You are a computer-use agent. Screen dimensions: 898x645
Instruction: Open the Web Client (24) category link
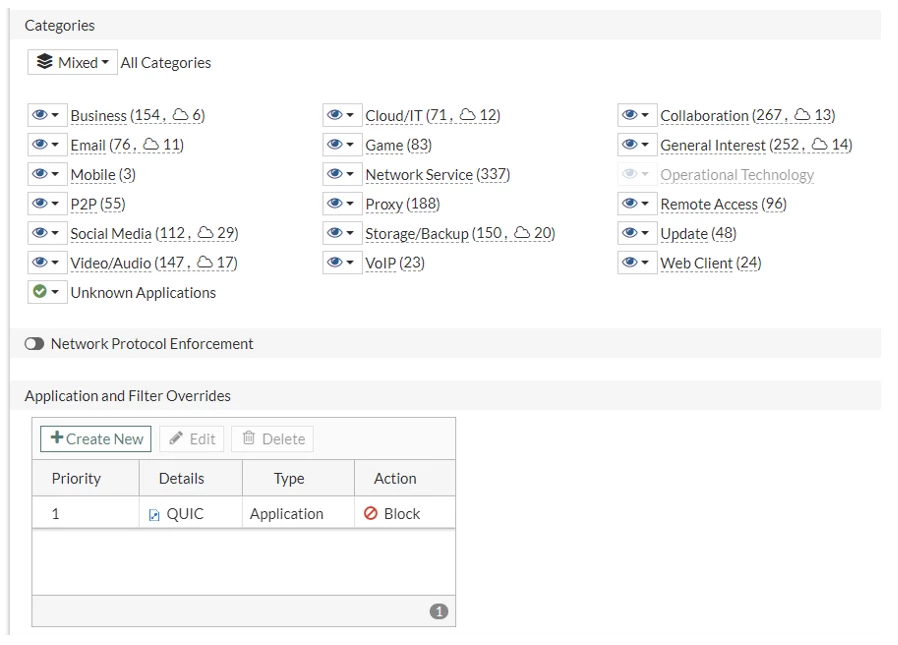coord(711,263)
